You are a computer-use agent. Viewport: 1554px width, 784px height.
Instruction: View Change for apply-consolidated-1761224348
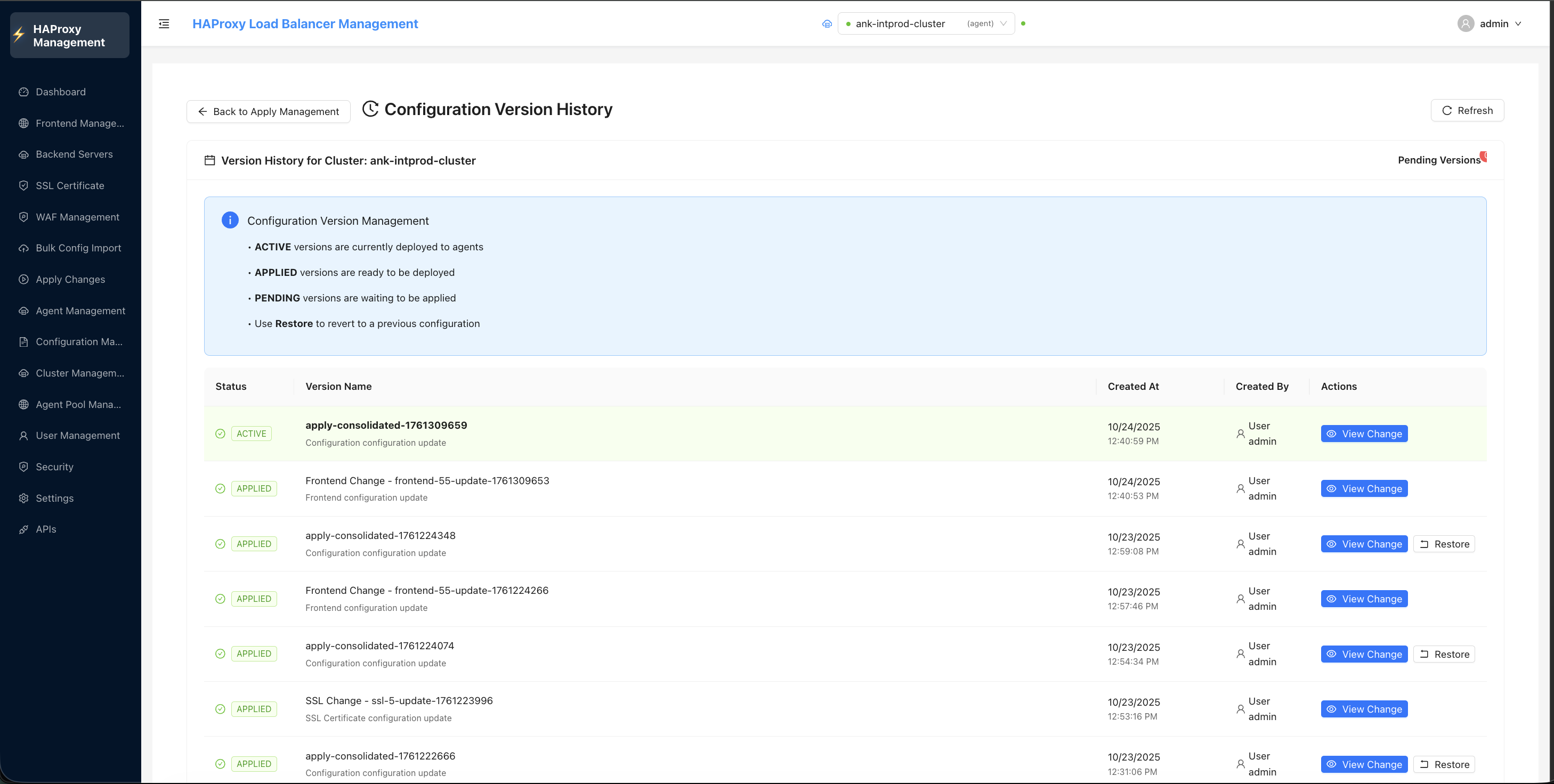click(x=1364, y=544)
